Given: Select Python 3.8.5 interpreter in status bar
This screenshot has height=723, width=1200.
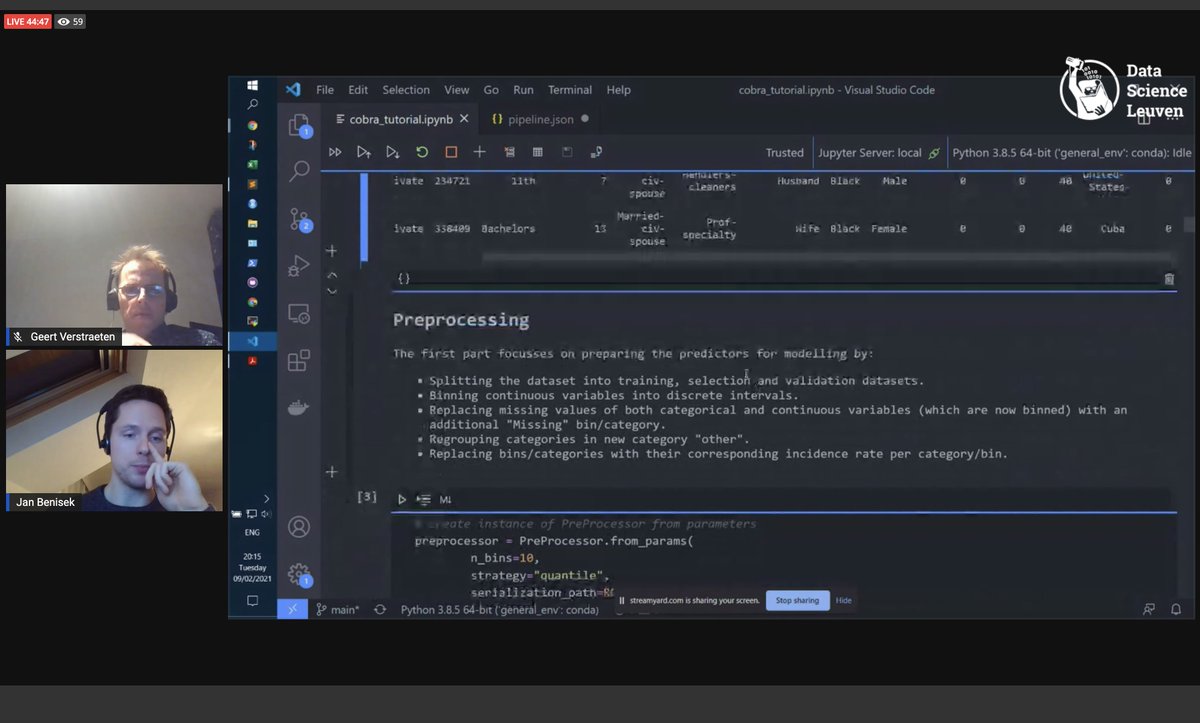Looking at the screenshot, I should click(x=500, y=609).
